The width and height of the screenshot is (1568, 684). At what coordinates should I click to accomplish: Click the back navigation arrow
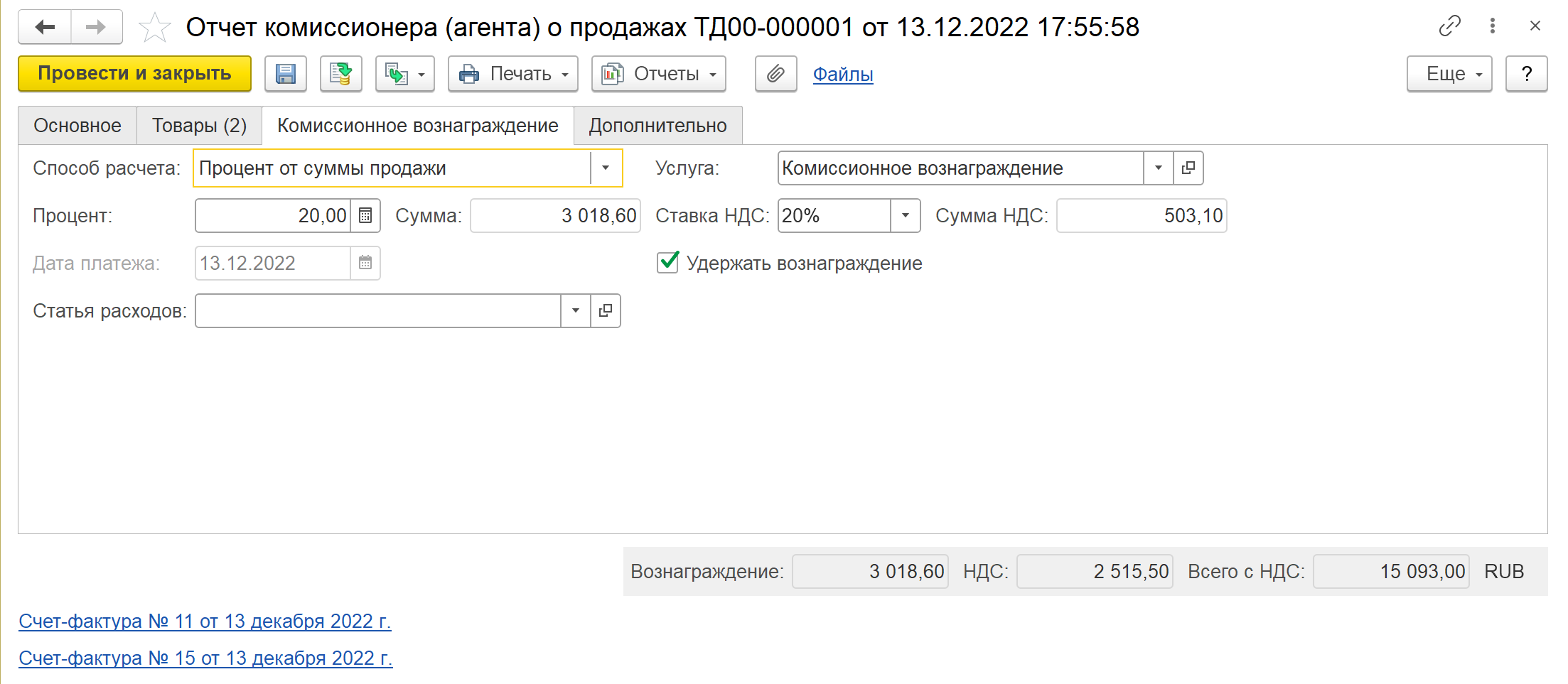coord(45,28)
